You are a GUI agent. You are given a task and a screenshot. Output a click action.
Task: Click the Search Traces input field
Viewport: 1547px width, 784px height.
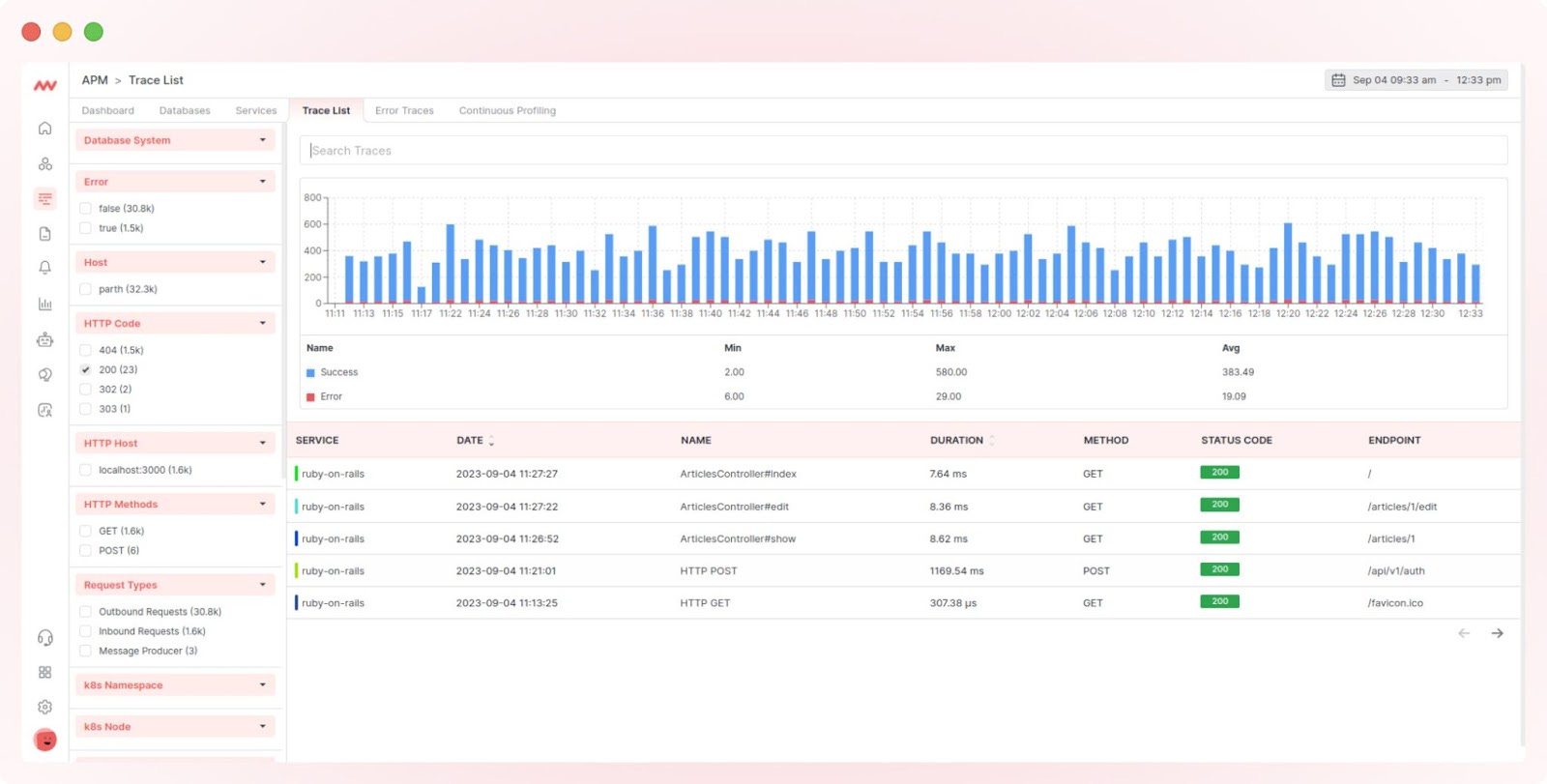tap(903, 151)
